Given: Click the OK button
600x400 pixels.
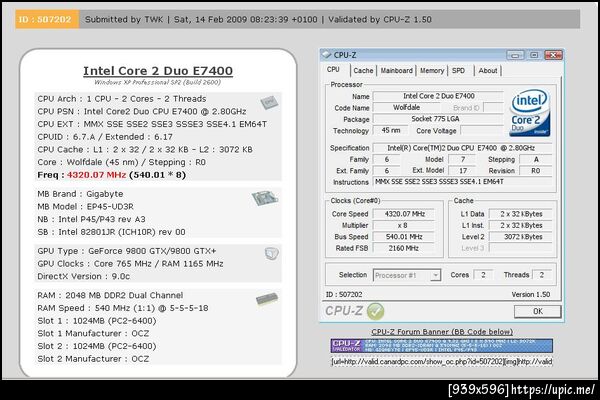Looking at the screenshot, I should click(x=538, y=311).
